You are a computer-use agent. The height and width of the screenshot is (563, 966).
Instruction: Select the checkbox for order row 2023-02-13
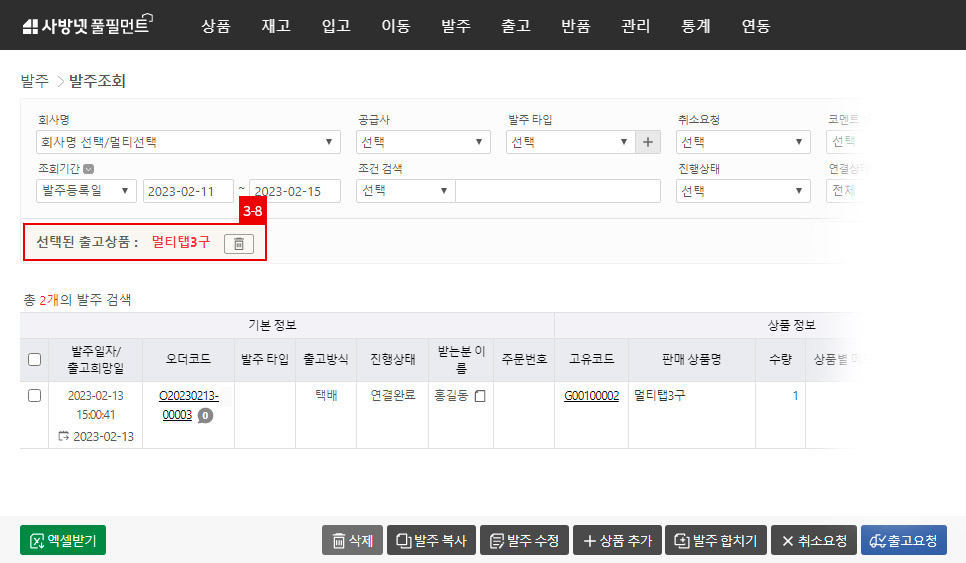[x=34, y=396]
